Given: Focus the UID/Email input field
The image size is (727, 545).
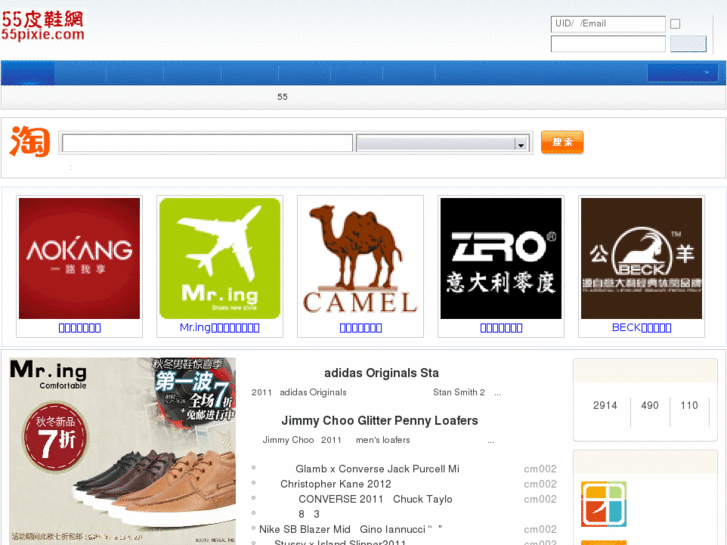Looking at the screenshot, I should pyautogui.click(x=608, y=24).
